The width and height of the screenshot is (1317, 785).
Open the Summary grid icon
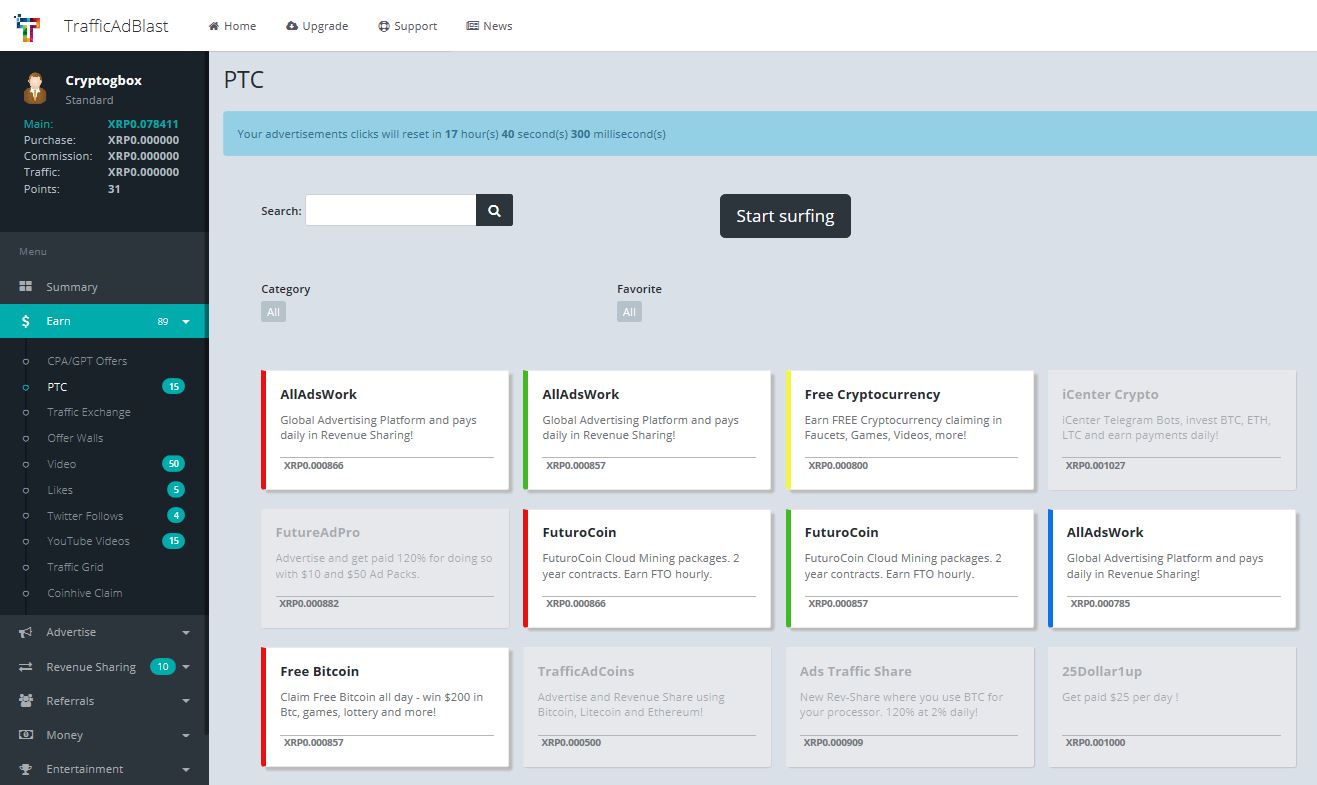tap(26, 287)
